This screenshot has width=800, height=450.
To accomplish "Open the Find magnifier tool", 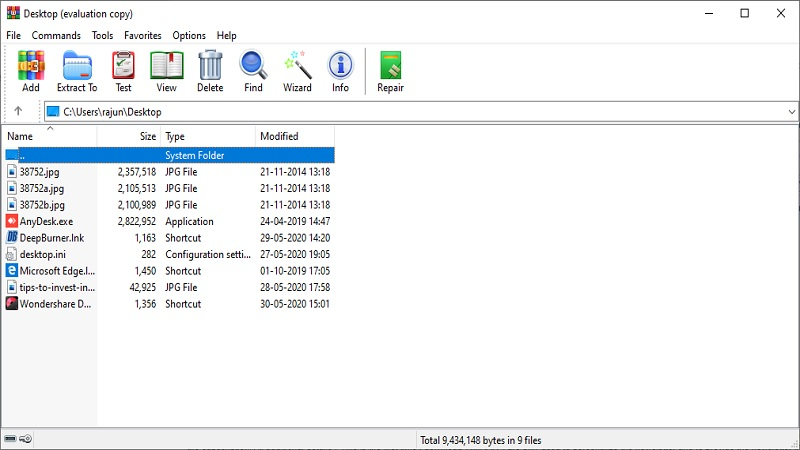I will coord(253,65).
